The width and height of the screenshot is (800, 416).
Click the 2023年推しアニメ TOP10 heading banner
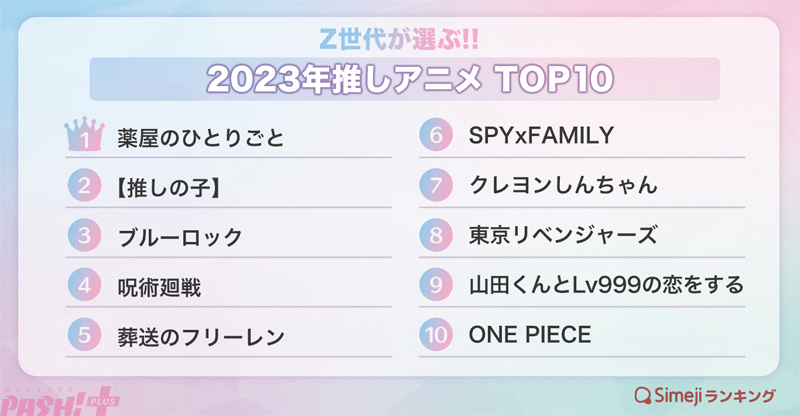(404, 78)
